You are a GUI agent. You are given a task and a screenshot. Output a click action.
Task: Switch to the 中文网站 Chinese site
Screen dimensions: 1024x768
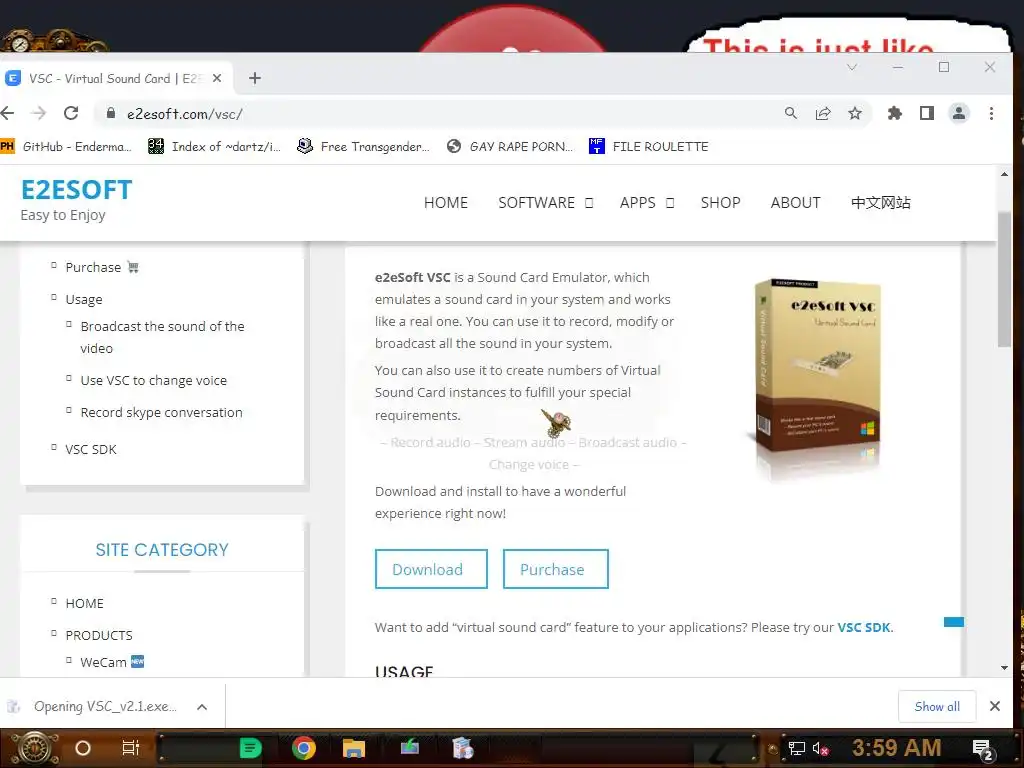[x=880, y=203]
